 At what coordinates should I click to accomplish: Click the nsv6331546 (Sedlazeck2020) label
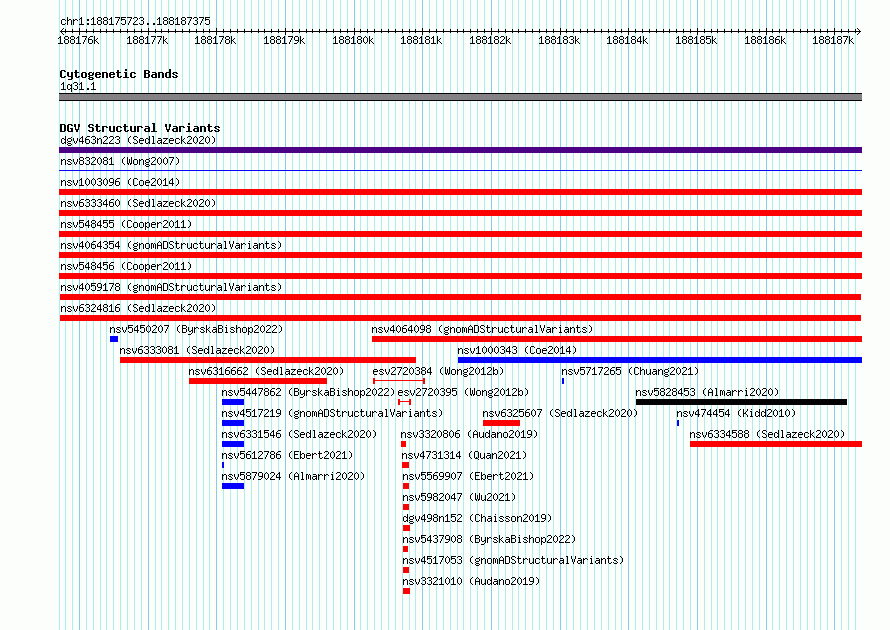point(299,434)
